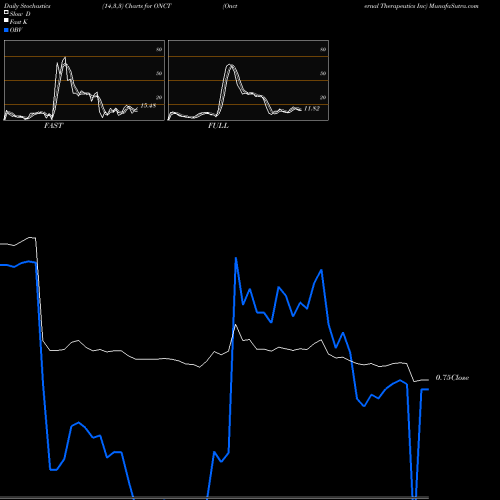The width and height of the screenshot is (500, 500).
Task: Click the 50 axis label in FULL chart
Action: point(323,73)
